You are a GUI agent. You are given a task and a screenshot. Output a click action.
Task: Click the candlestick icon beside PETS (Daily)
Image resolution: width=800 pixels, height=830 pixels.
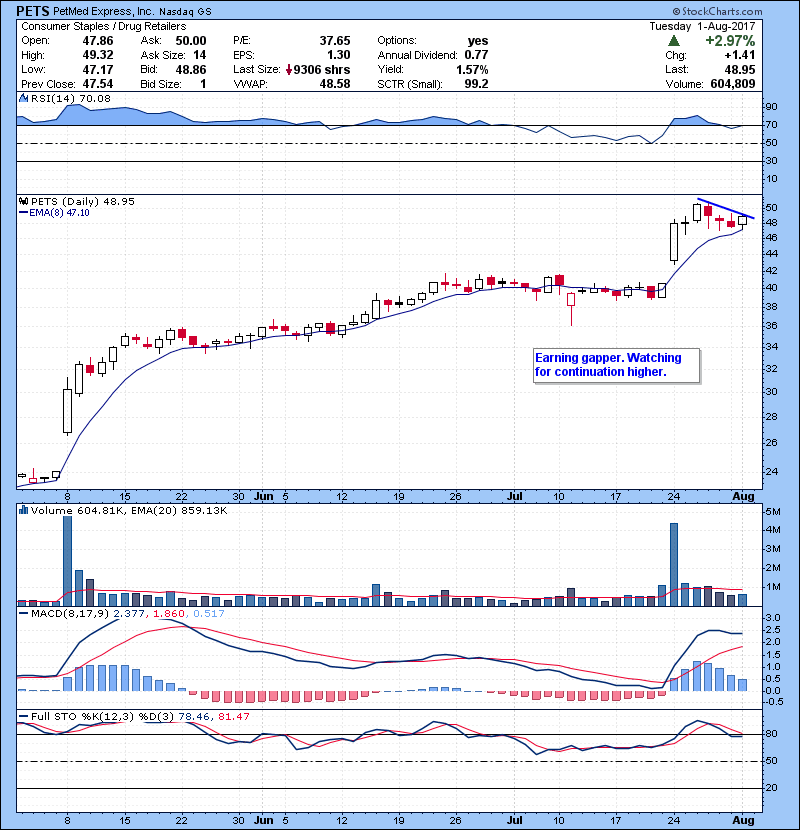[x=23, y=201]
